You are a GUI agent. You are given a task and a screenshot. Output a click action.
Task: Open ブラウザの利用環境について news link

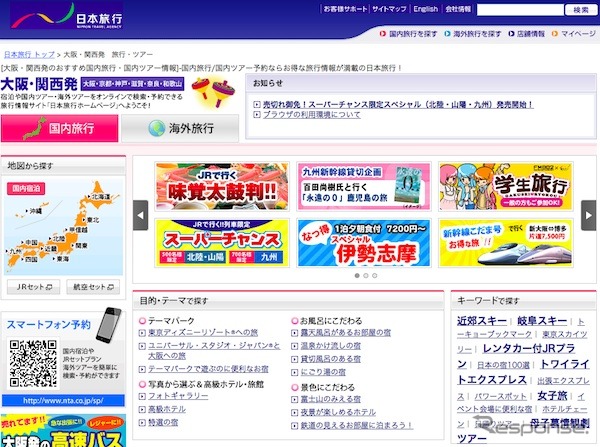[x=311, y=114]
